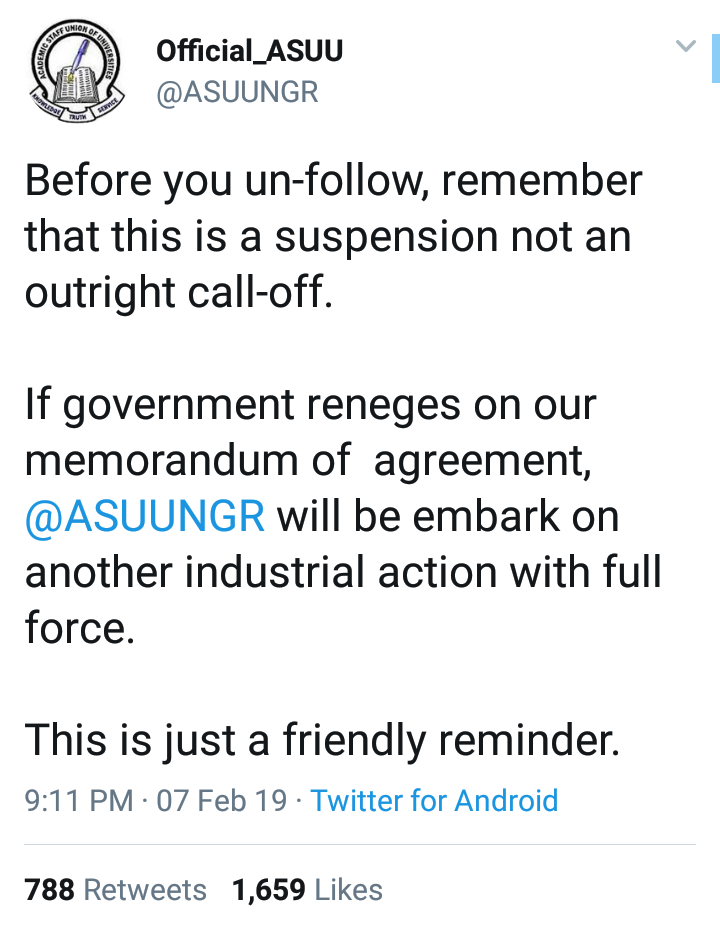View the 788 Retweets list
This screenshot has width=720, height=931.
[115, 890]
